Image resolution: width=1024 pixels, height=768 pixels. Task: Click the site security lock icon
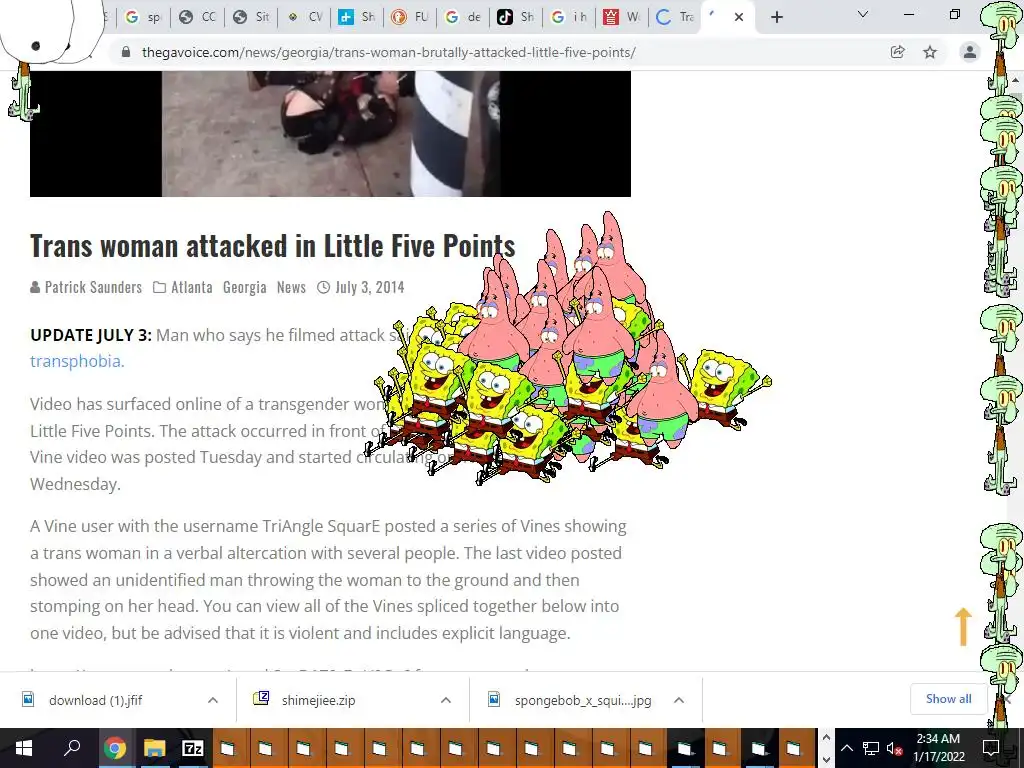click(x=126, y=52)
